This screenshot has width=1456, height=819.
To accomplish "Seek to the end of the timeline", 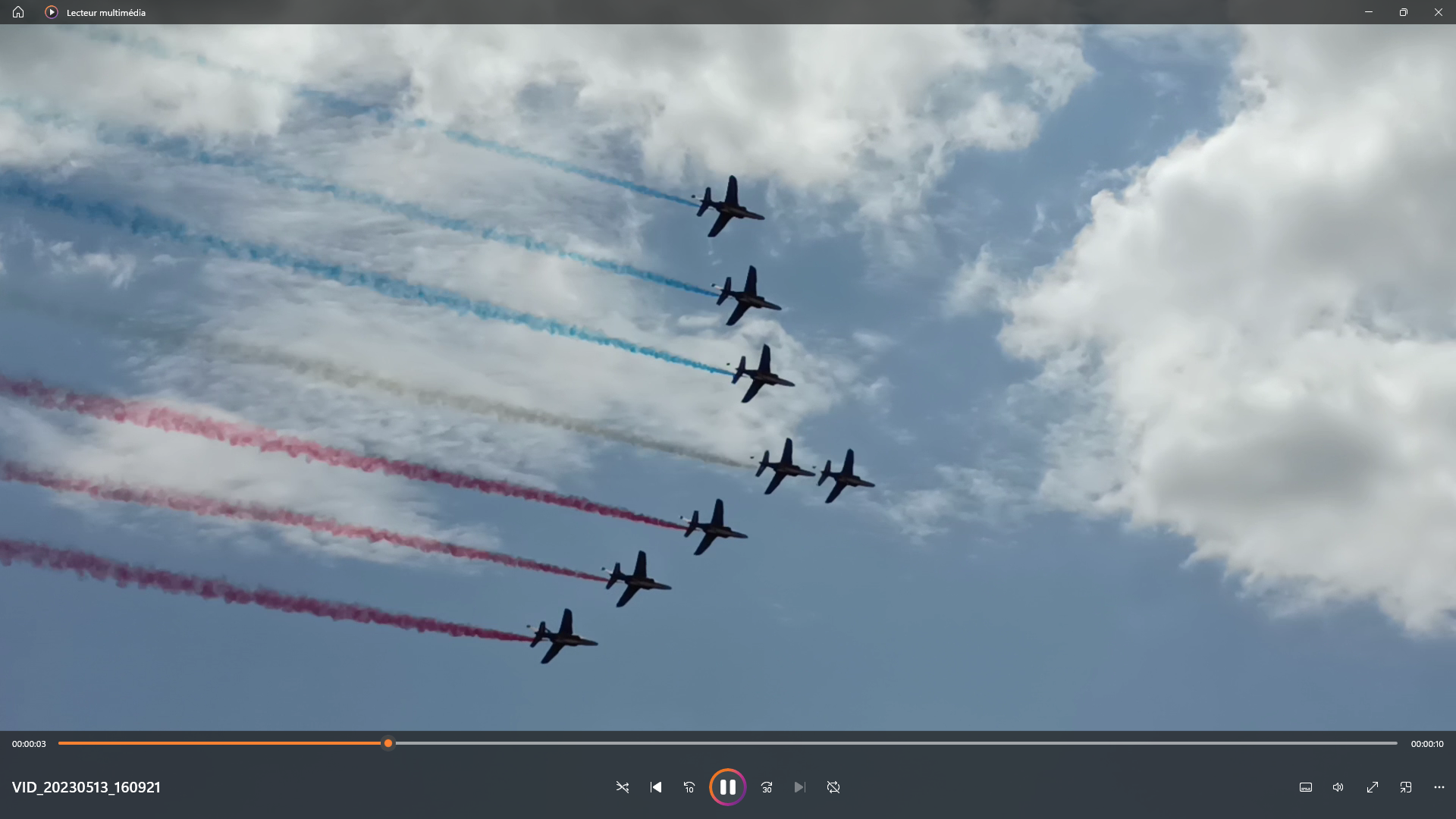I will 1395,743.
